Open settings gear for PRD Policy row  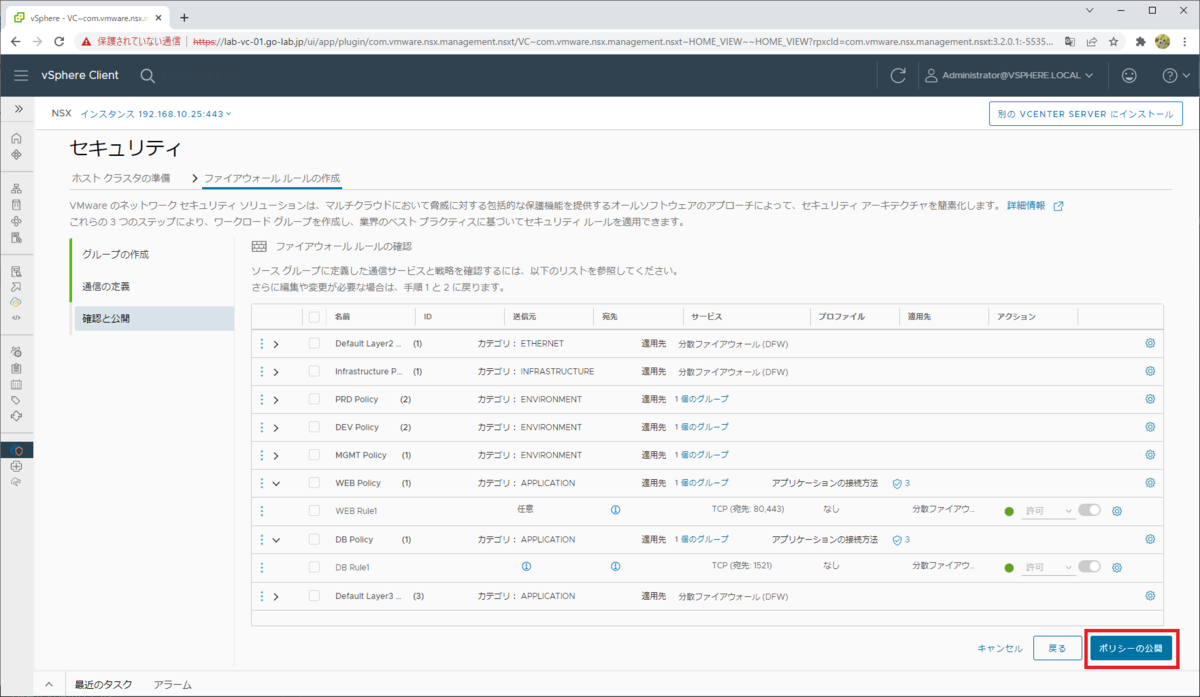click(1150, 399)
